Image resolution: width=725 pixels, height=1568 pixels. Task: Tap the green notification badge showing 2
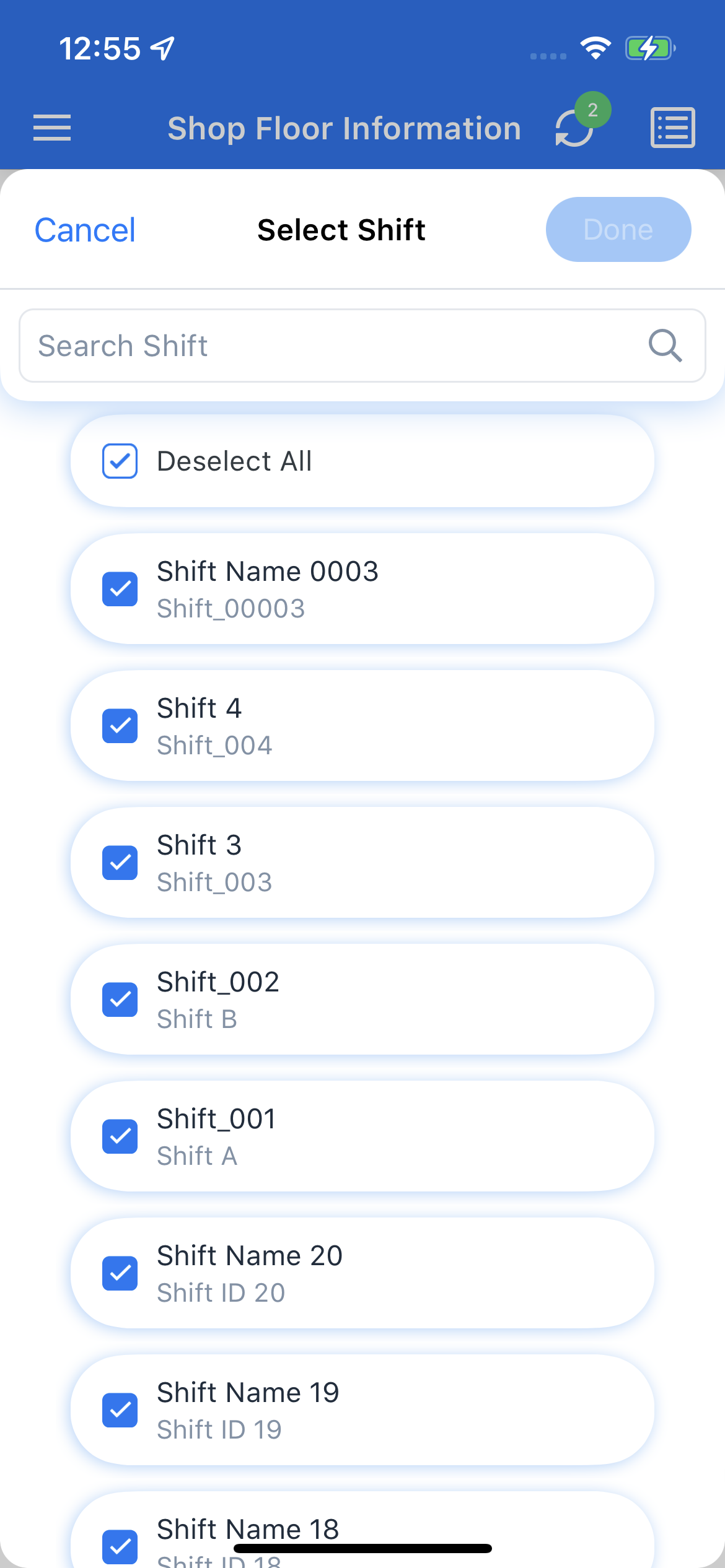593,110
